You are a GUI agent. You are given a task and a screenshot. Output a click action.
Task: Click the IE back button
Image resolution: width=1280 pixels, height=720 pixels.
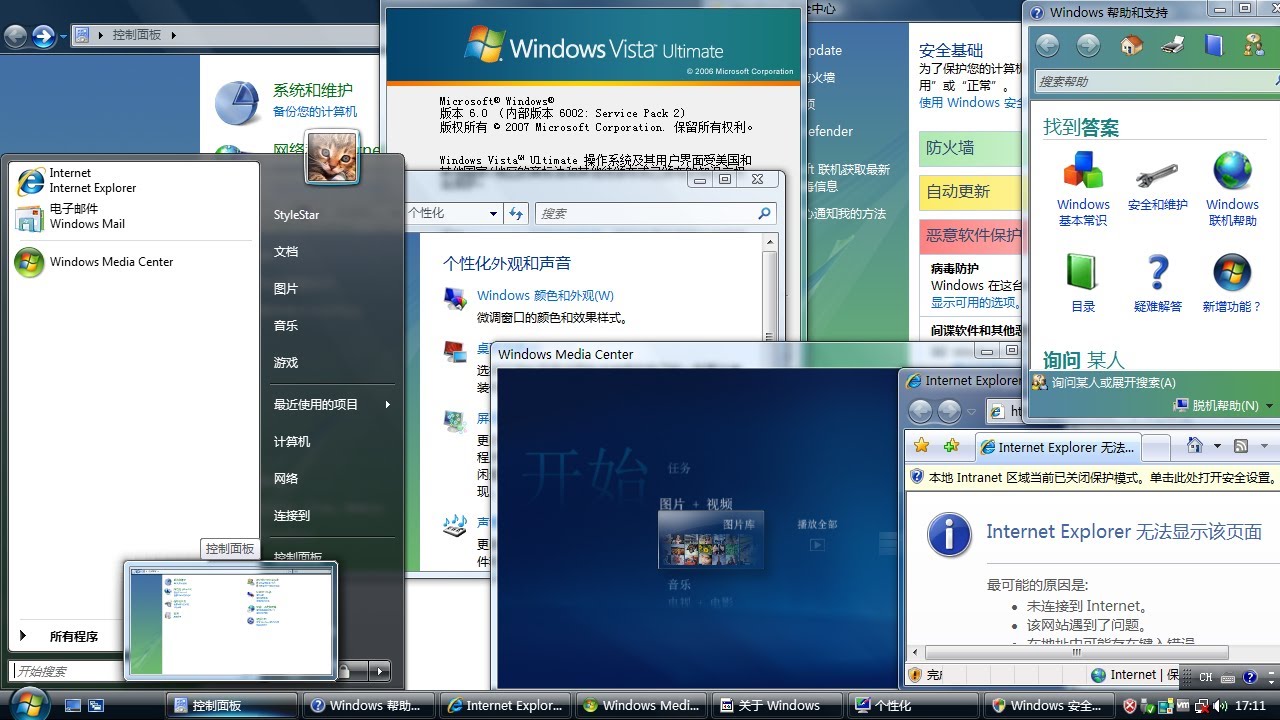(x=920, y=411)
